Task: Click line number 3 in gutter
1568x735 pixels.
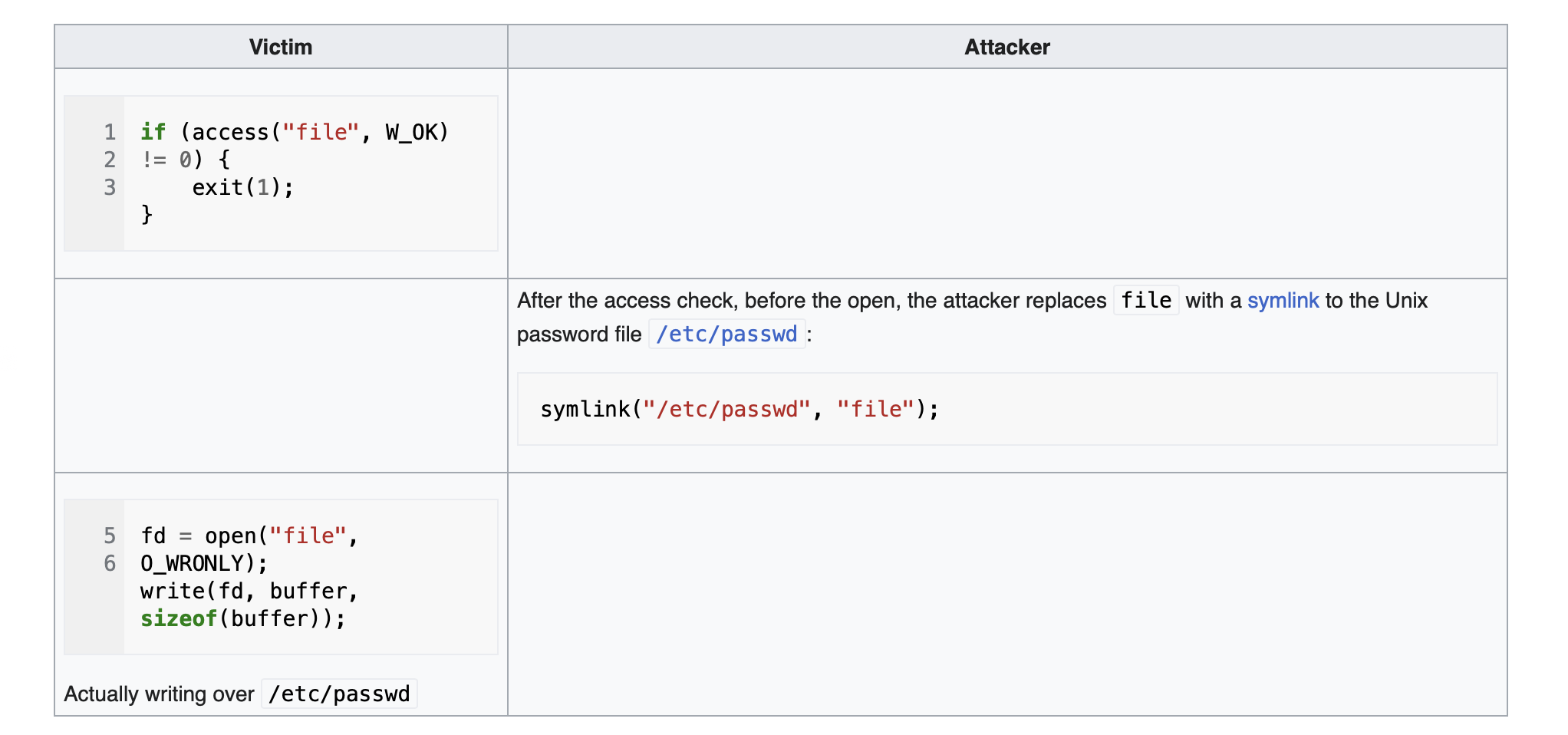Action: pyautogui.click(x=110, y=187)
